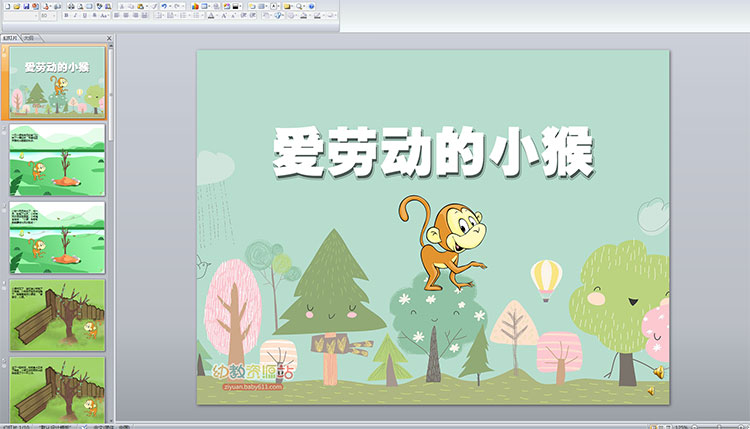Switch to the Slides tab in the left pane
Viewport: 750px width, 429px height.
coord(10,38)
